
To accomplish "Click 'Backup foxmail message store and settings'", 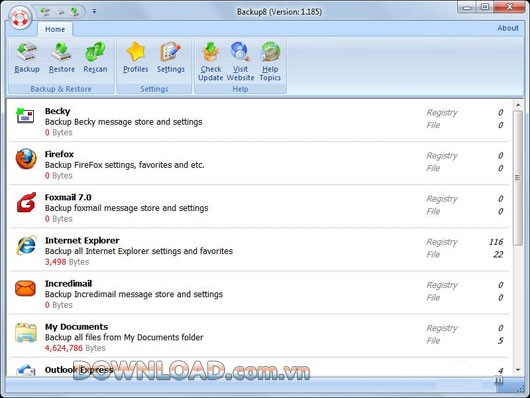I will pyautogui.click(x=126, y=208).
